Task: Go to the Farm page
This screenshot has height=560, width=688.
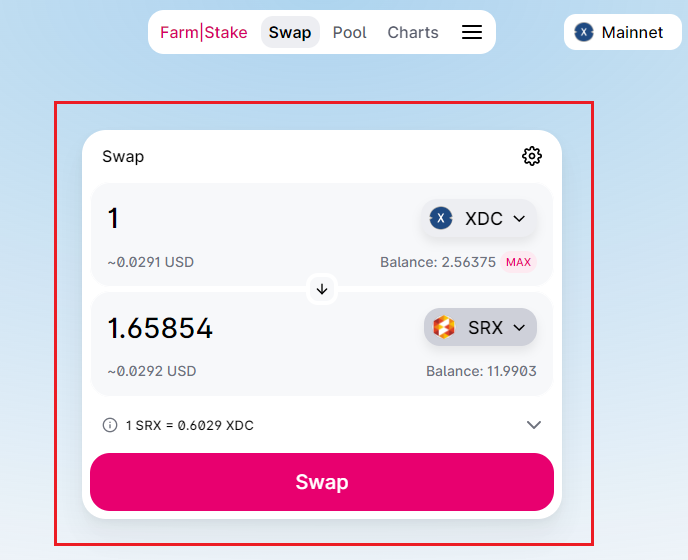Action: (179, 32)
